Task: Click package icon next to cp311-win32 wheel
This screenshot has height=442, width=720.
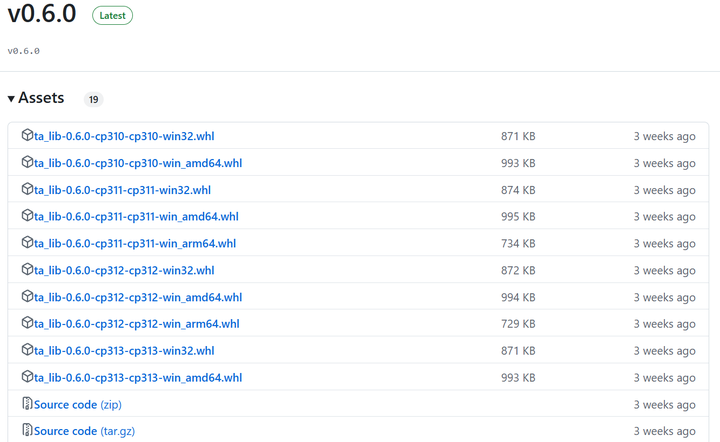Action: [27, 189]
